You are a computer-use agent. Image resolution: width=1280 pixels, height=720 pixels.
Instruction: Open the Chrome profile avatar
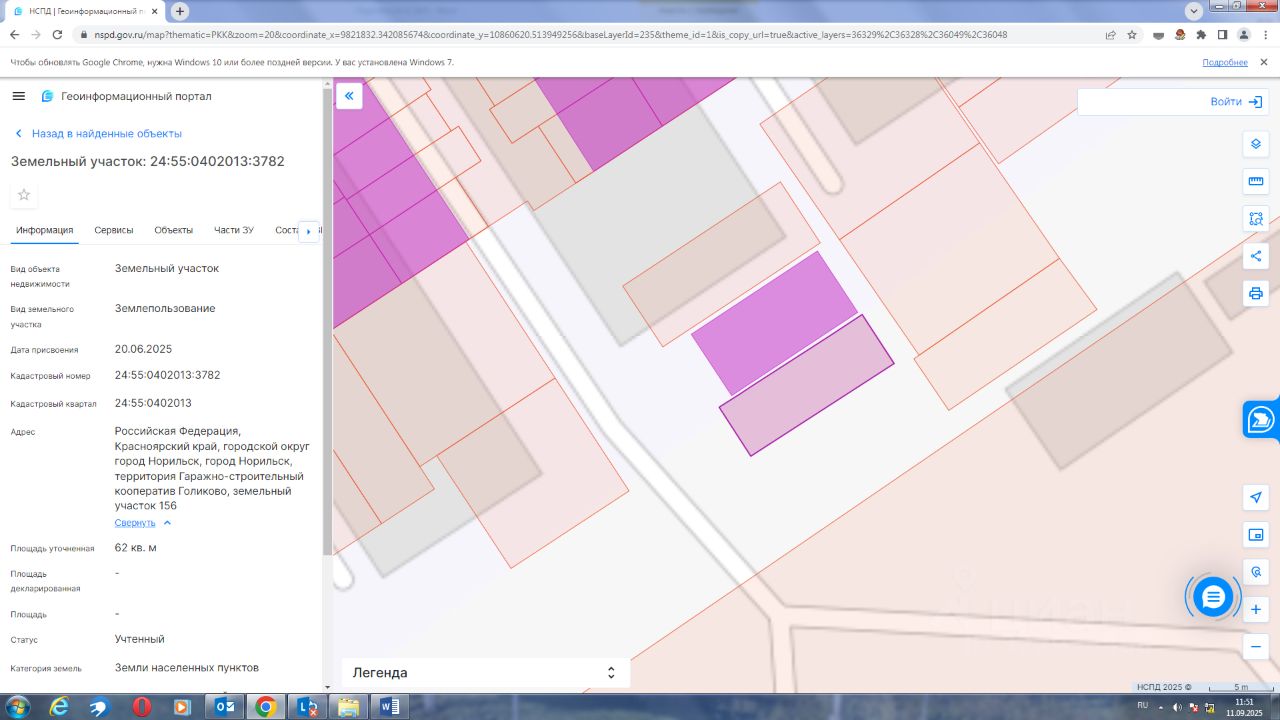click(1244, 34)
